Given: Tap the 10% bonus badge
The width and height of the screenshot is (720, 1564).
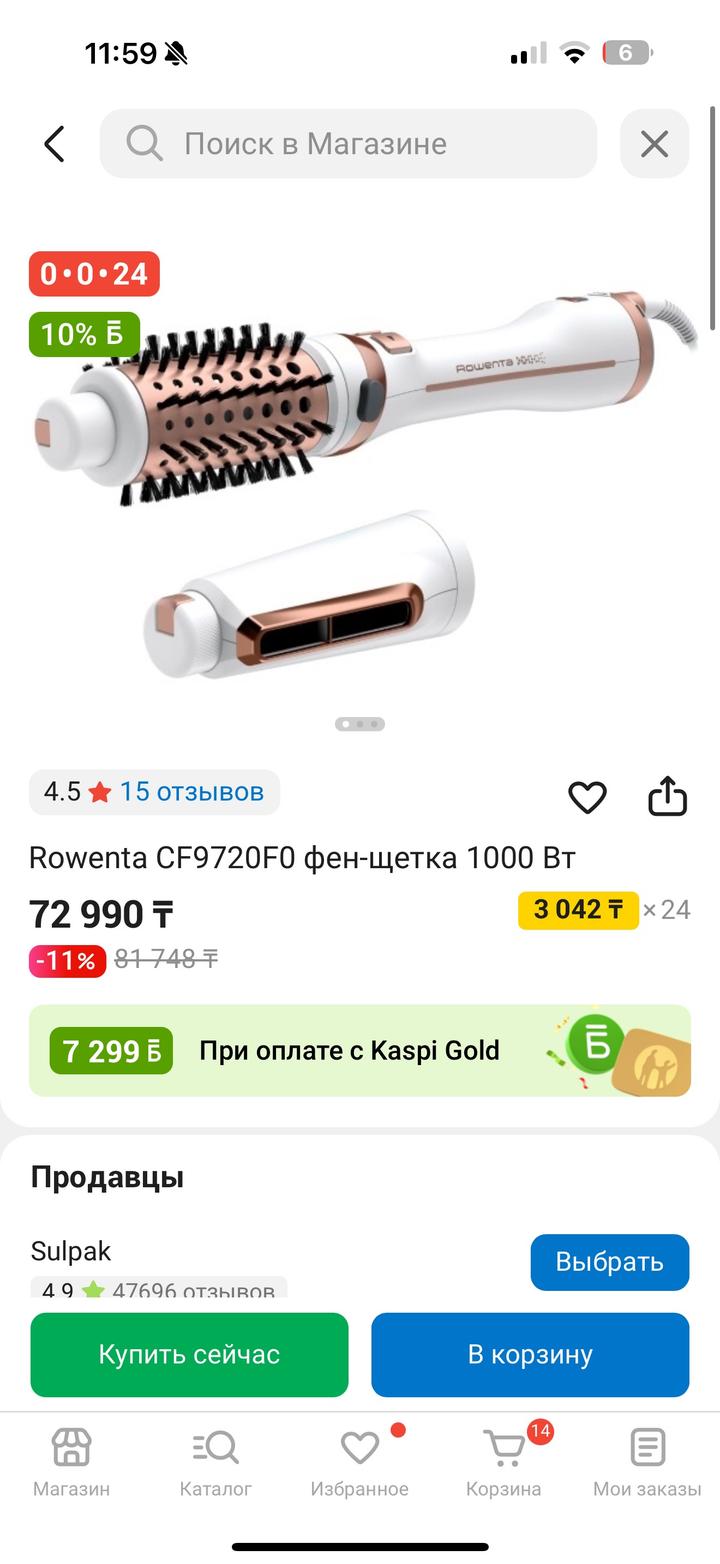Looking at the screenshot, I should click(84, 334).
